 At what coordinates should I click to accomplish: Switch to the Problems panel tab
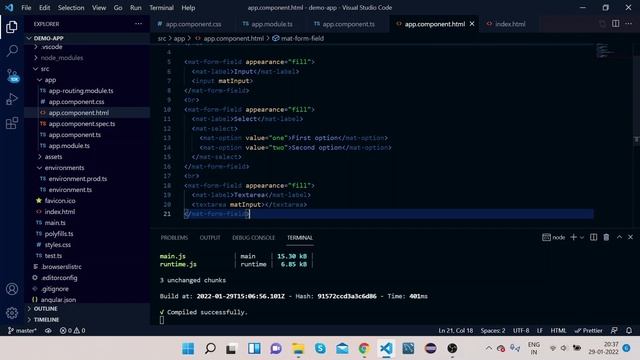point(174,238)
